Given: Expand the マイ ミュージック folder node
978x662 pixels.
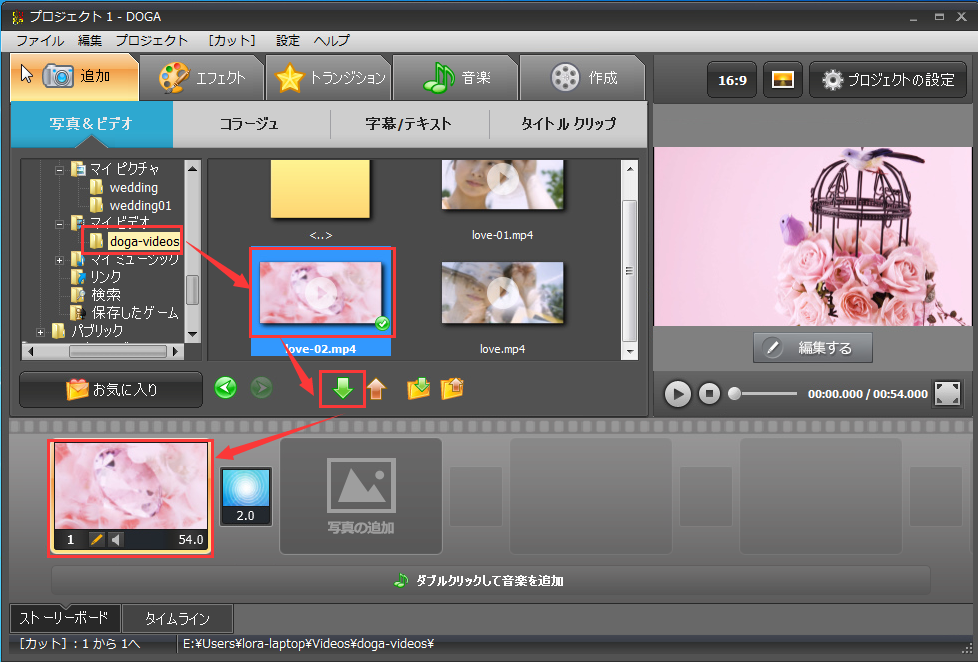Looking at the screenshot, I should (60, 259).
